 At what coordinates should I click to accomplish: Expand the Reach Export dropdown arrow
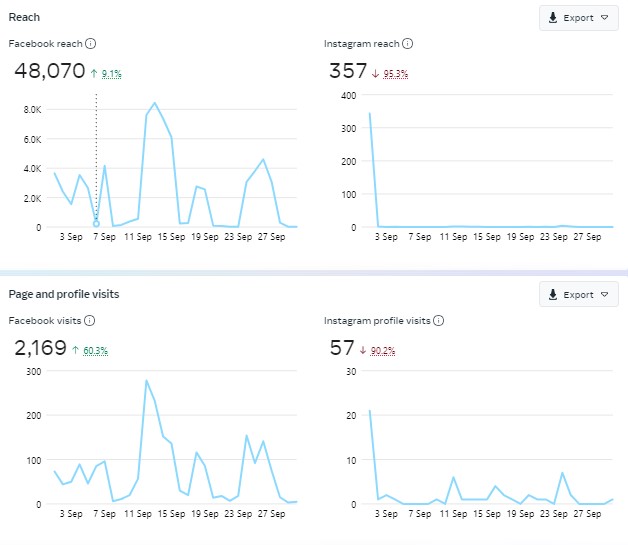[x=604, y=18]
